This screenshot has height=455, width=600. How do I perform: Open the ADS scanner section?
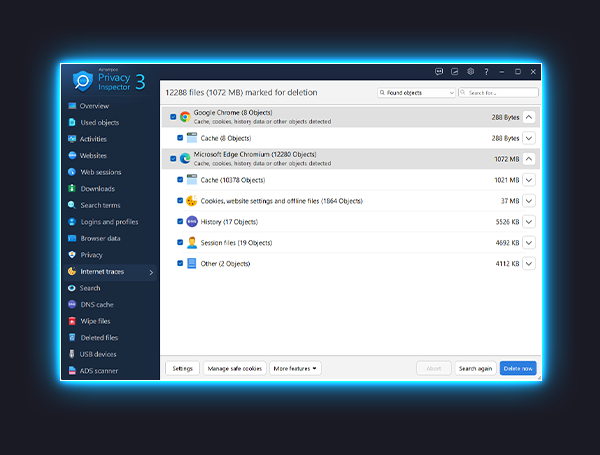tap(99, 371)
